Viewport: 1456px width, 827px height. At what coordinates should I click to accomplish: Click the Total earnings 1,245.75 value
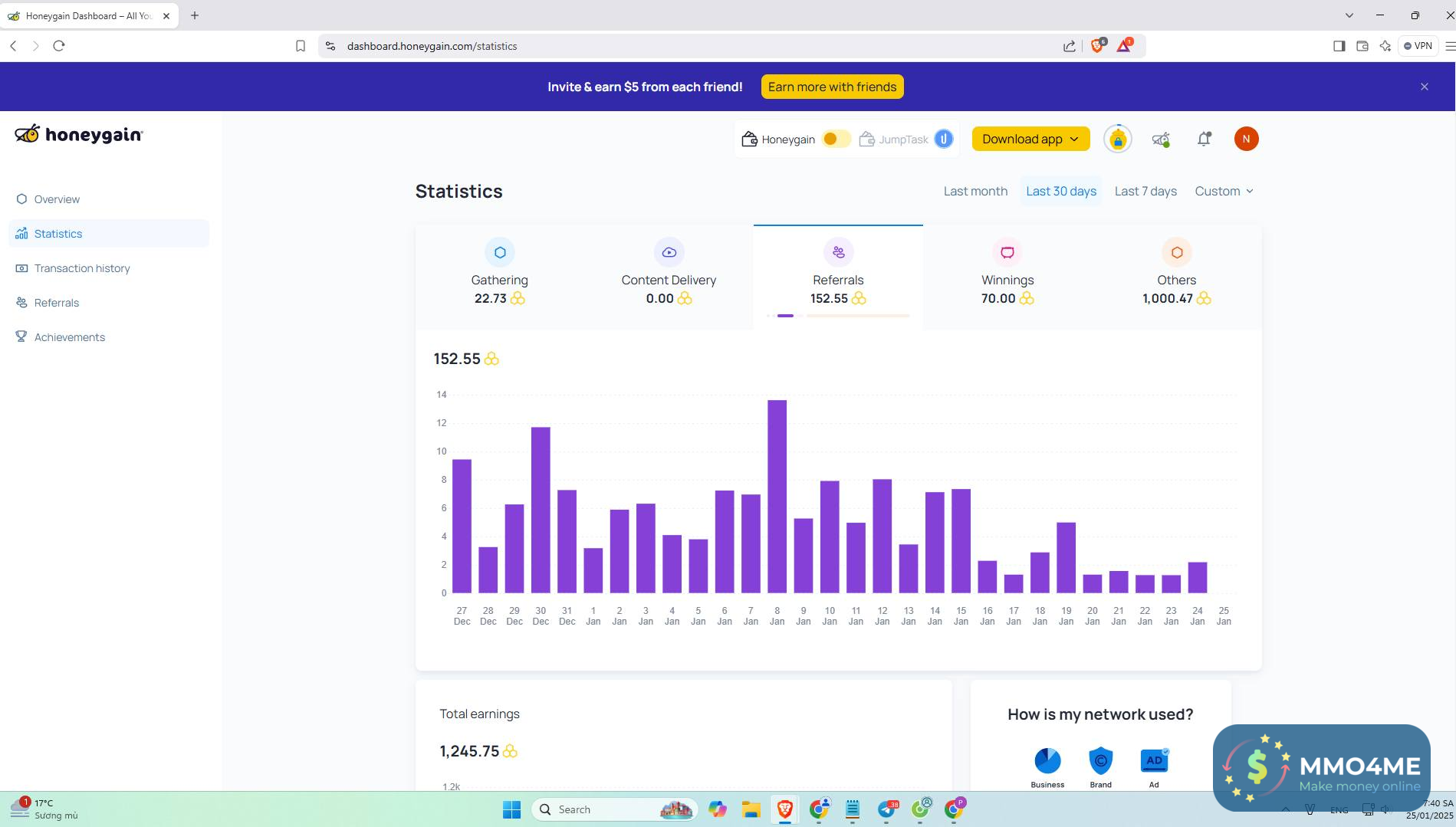(x=469, y=751)
